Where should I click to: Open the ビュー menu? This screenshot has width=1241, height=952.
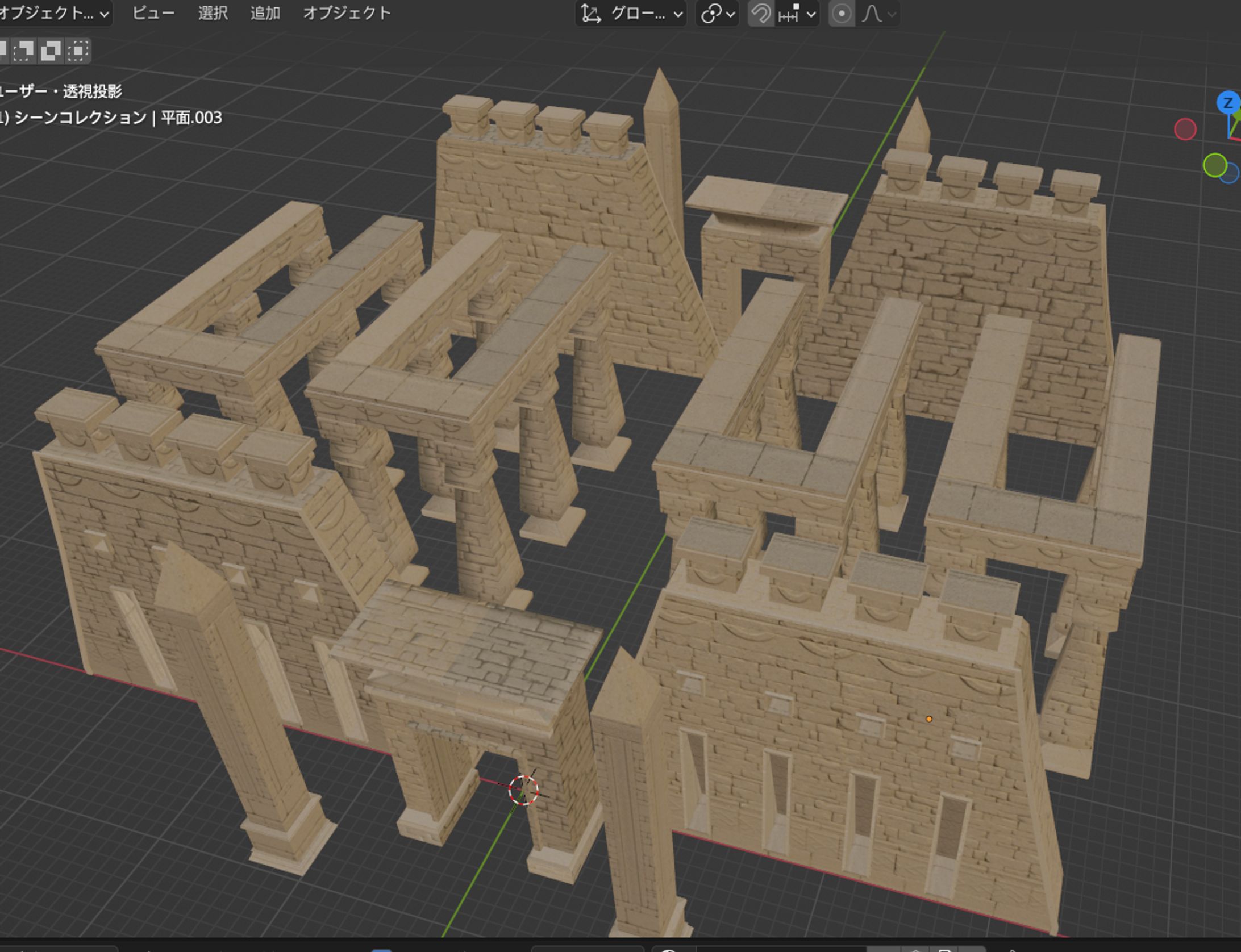click(x=153, y=14)
